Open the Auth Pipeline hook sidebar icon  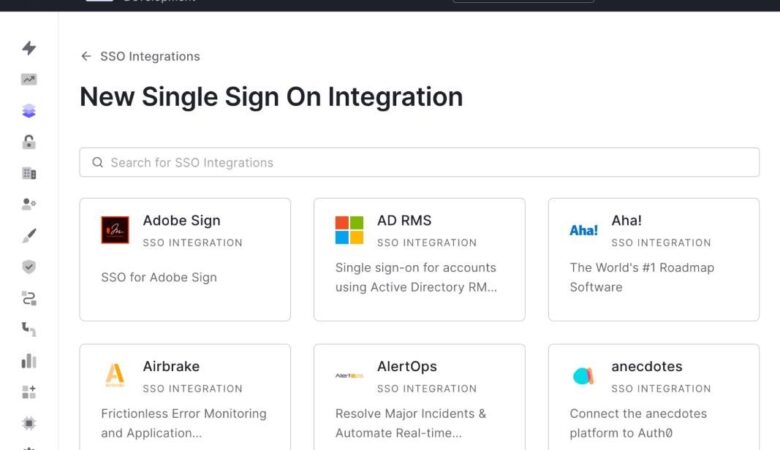(x=29, y=329)
